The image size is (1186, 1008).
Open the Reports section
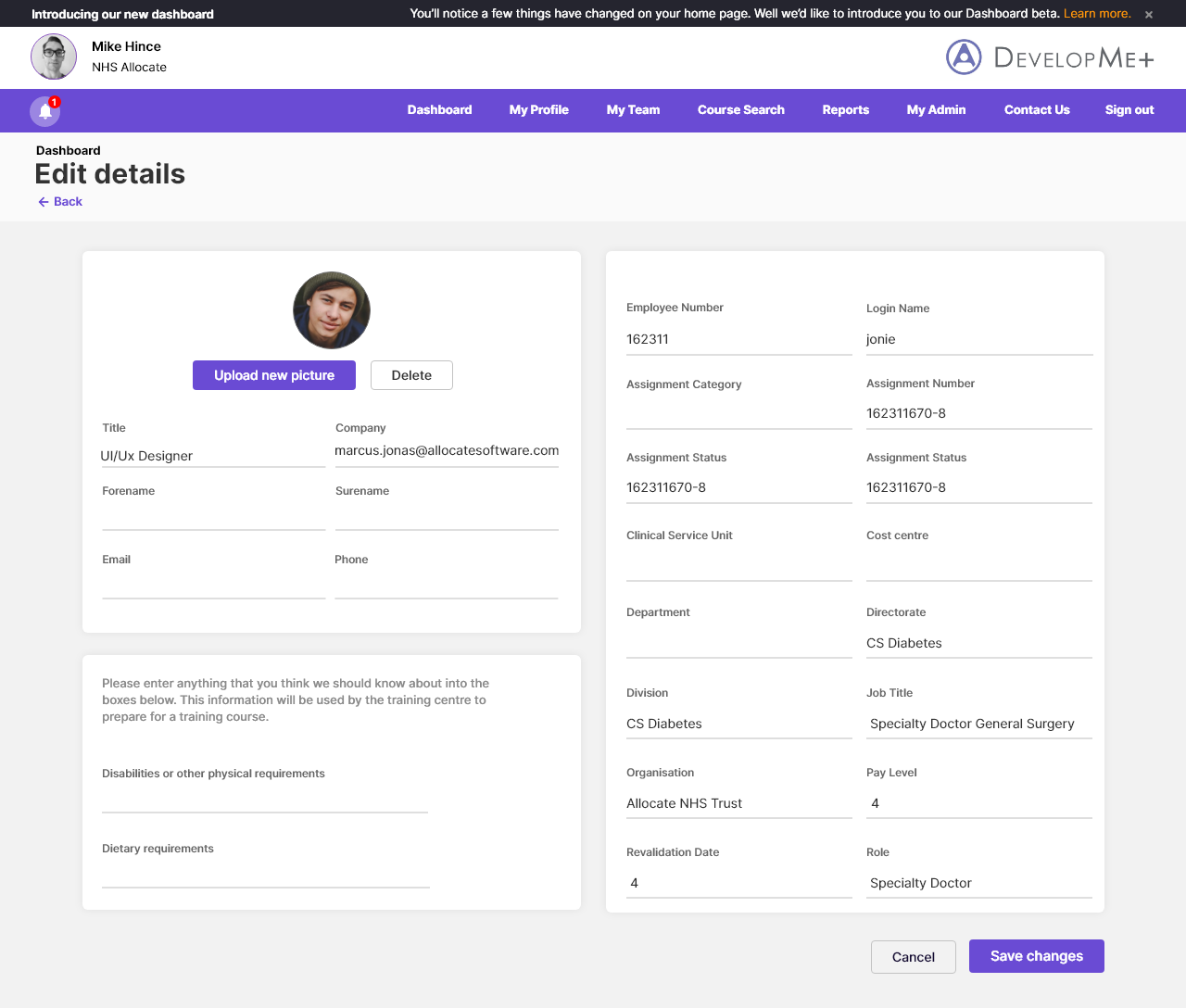click(x=846, y=110)
